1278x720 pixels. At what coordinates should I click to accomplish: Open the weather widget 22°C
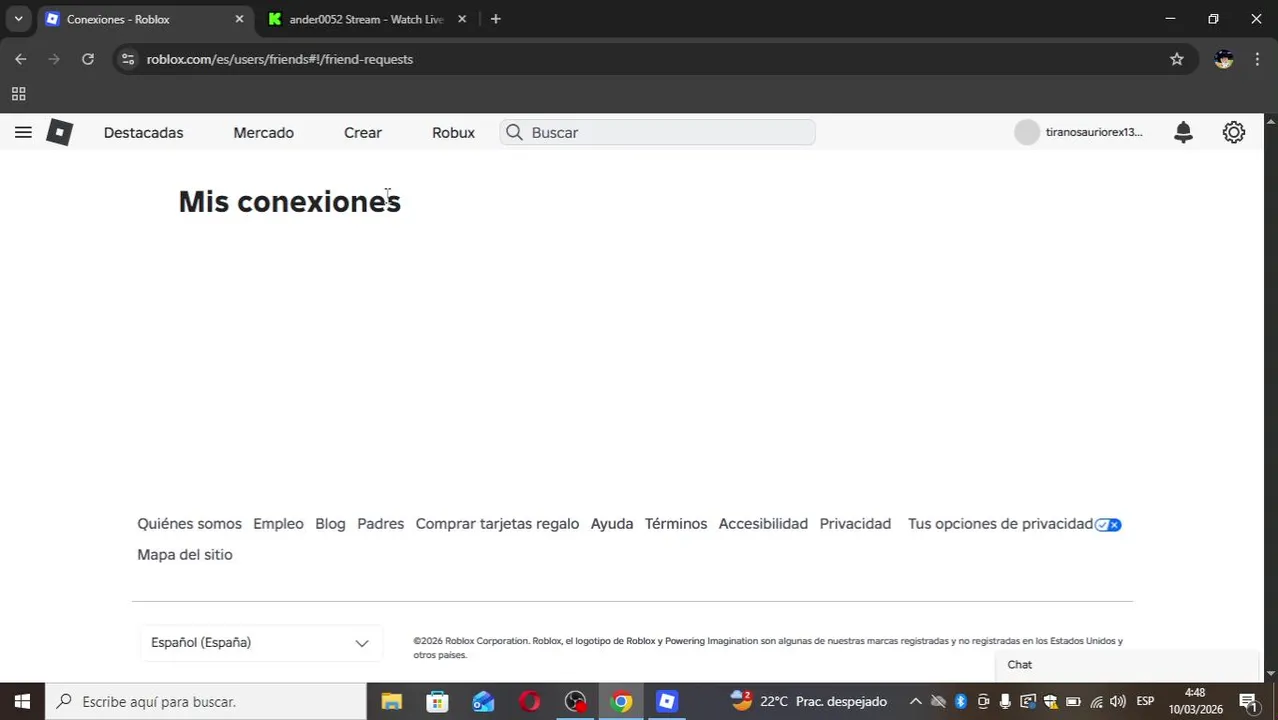pyautogui.click(x=809, y=701)
